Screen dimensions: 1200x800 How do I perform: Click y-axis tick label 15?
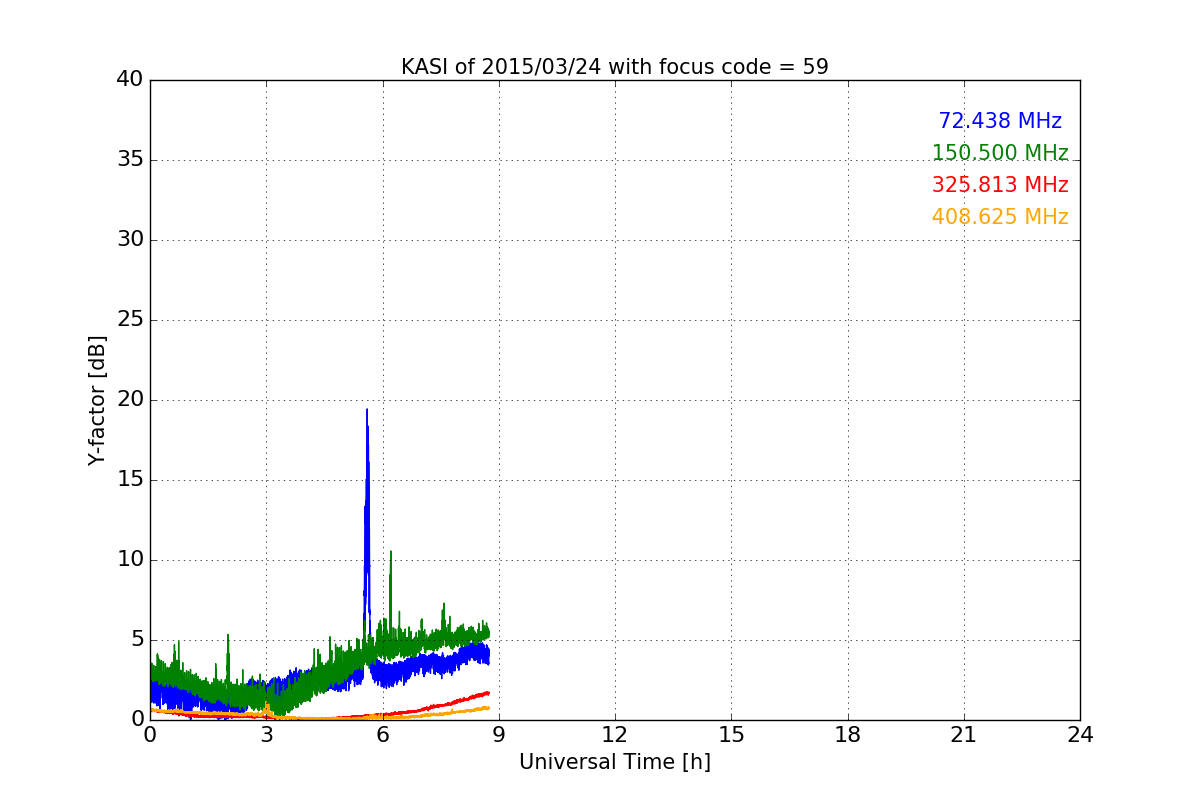[x=130, y=480]
